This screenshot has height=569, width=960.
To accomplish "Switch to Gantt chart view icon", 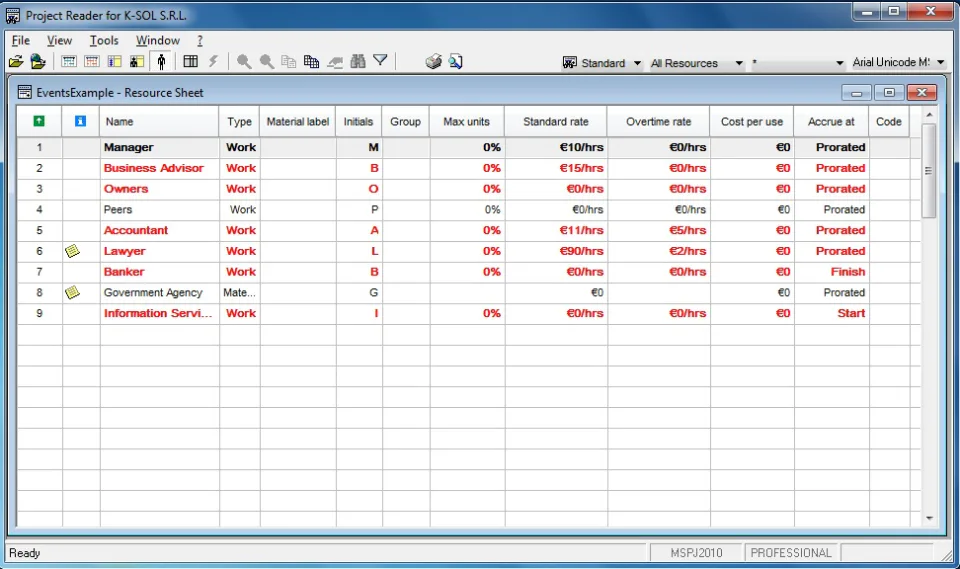I will (69, 62).
